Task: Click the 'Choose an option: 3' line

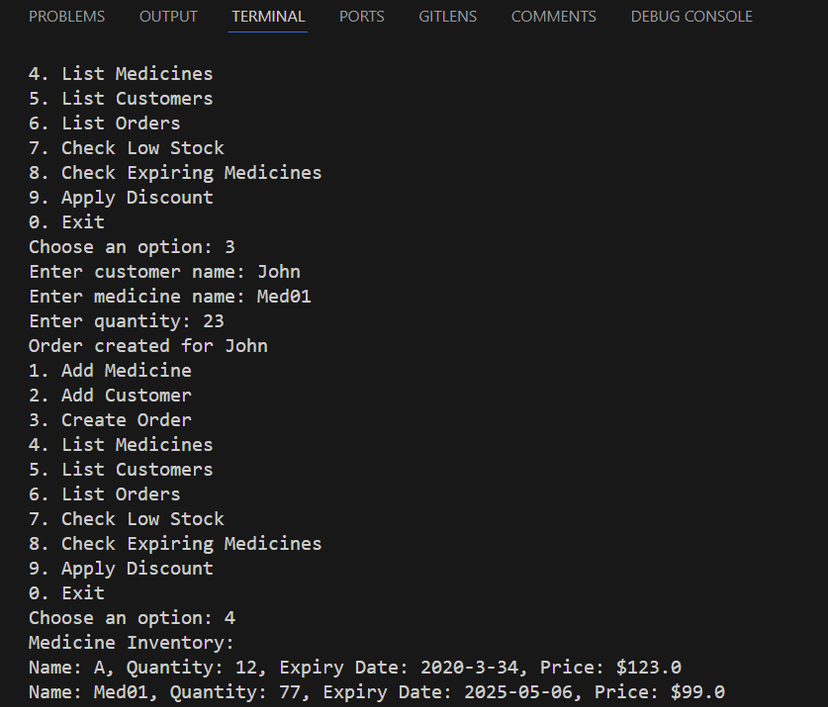Action: point(132,247)
